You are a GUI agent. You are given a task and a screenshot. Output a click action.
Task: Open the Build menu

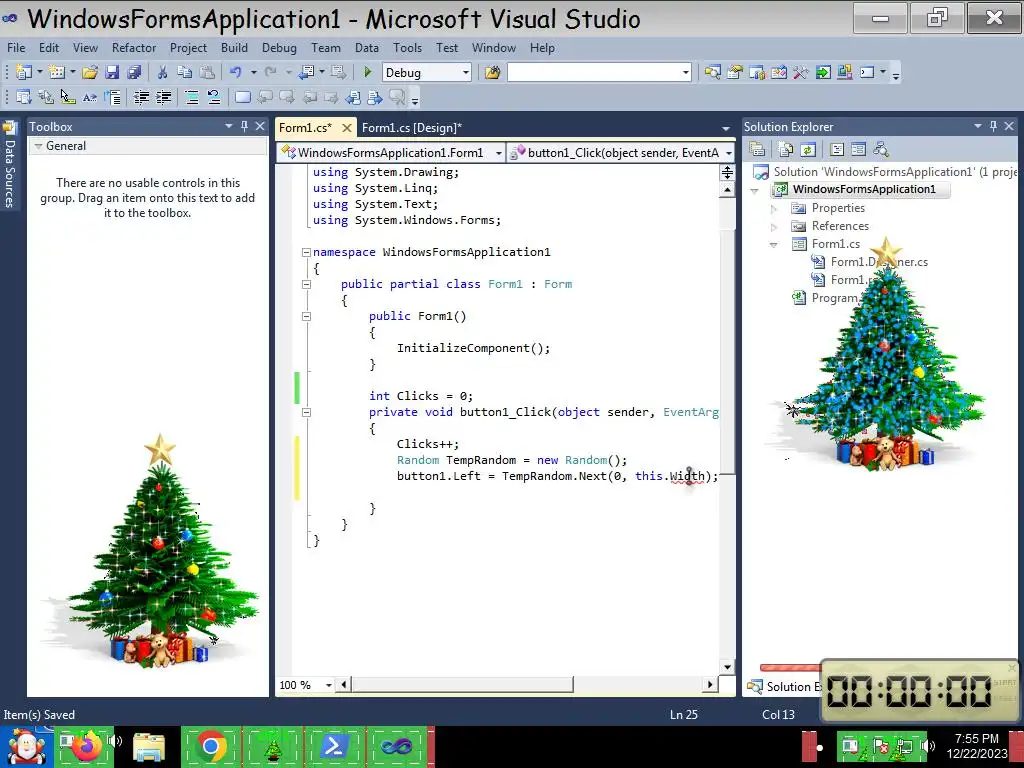pos(234,48)
